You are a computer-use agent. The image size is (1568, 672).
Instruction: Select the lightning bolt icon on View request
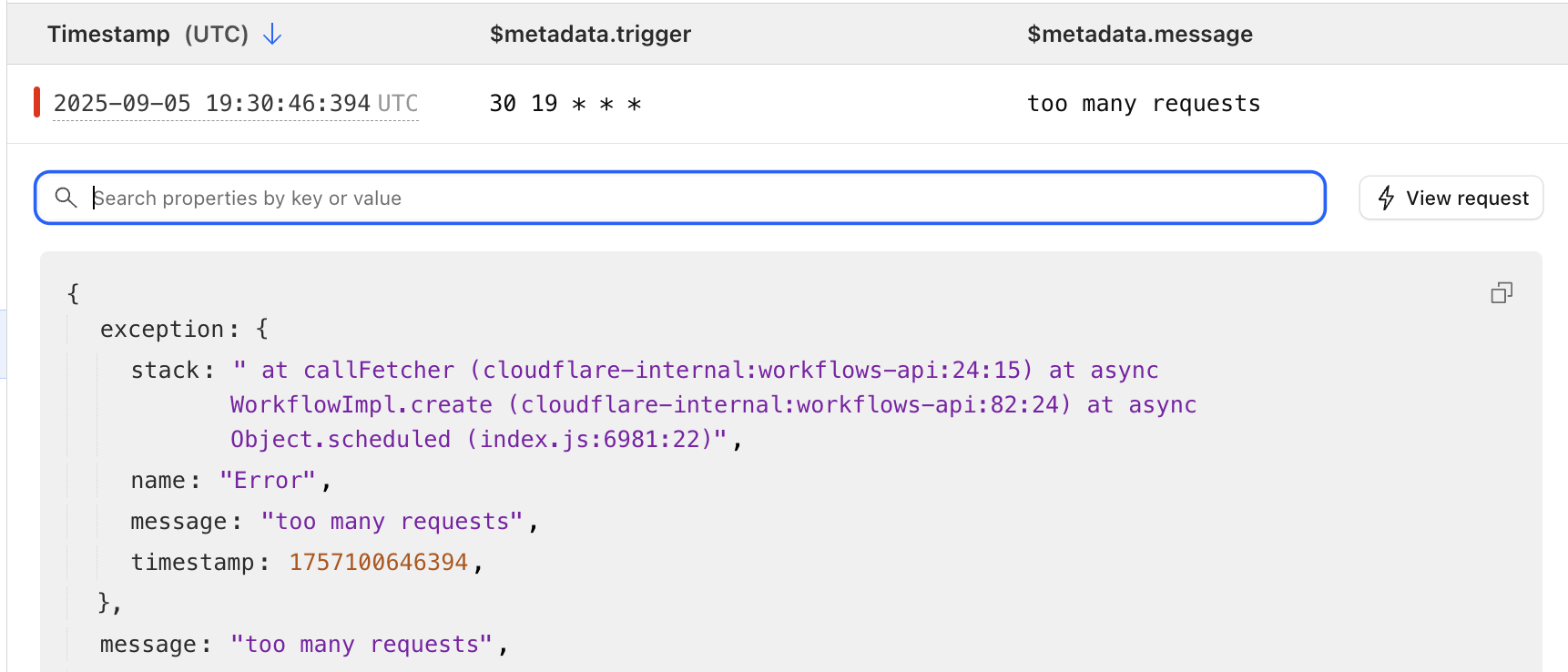(x=1387, y=198)
